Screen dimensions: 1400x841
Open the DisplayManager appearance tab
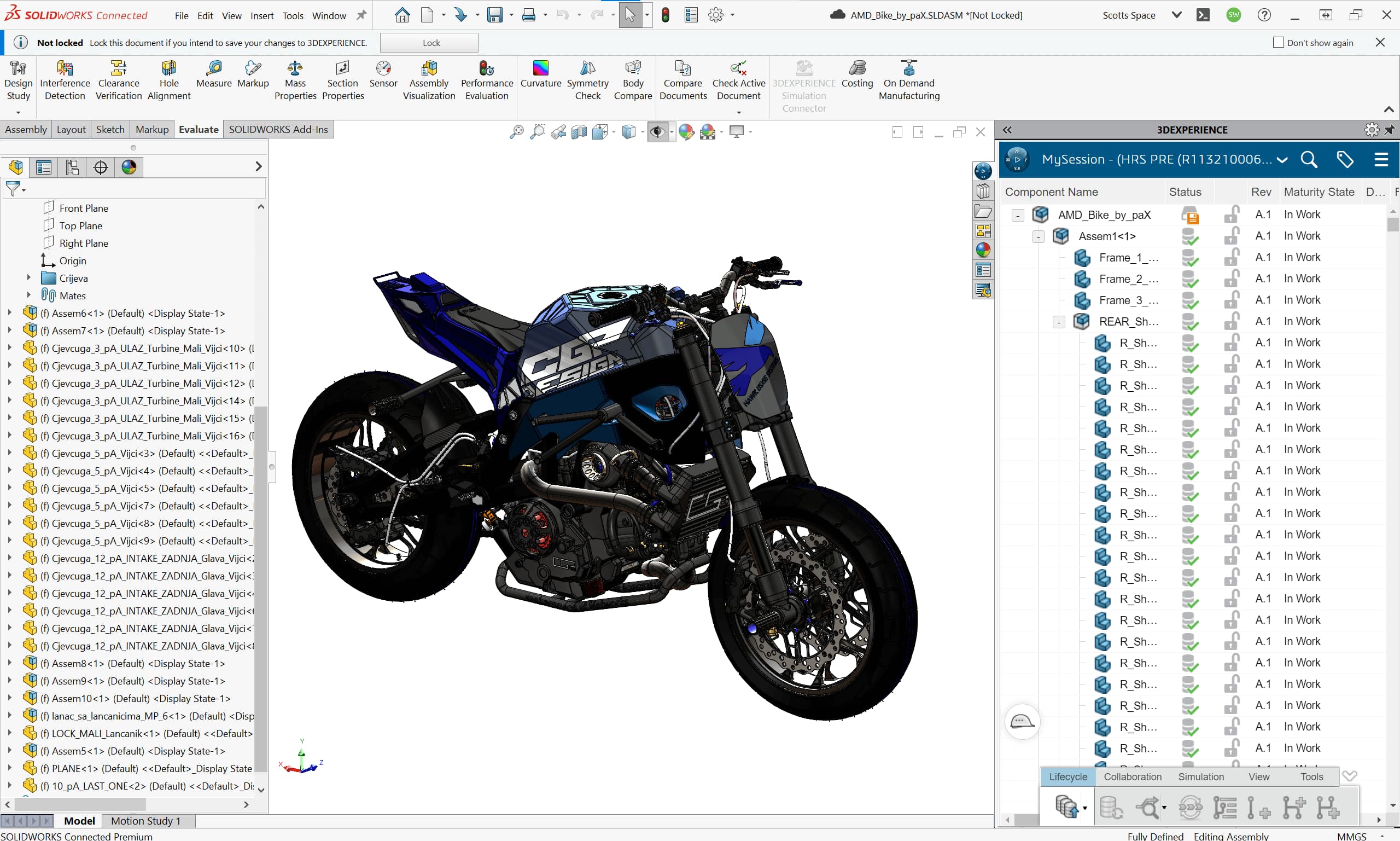click(129, 167)
